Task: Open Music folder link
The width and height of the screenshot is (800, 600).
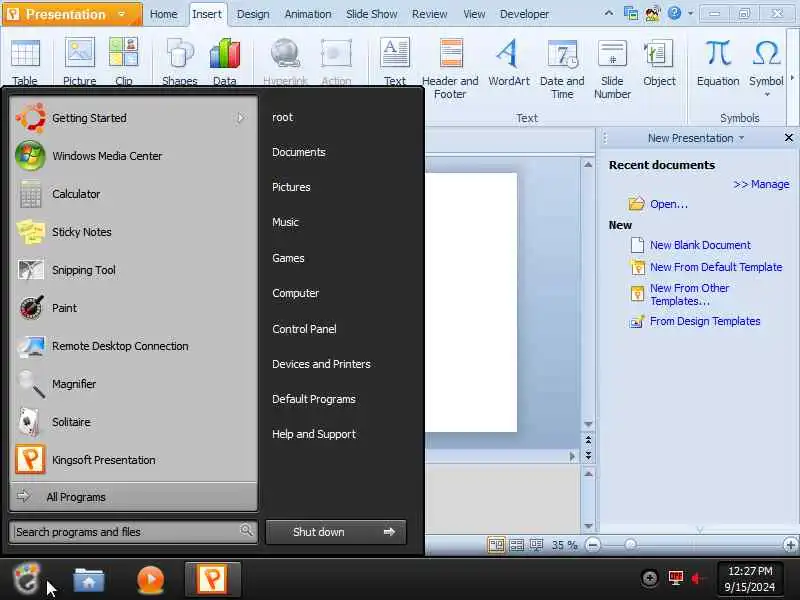Action: (285, 222)
